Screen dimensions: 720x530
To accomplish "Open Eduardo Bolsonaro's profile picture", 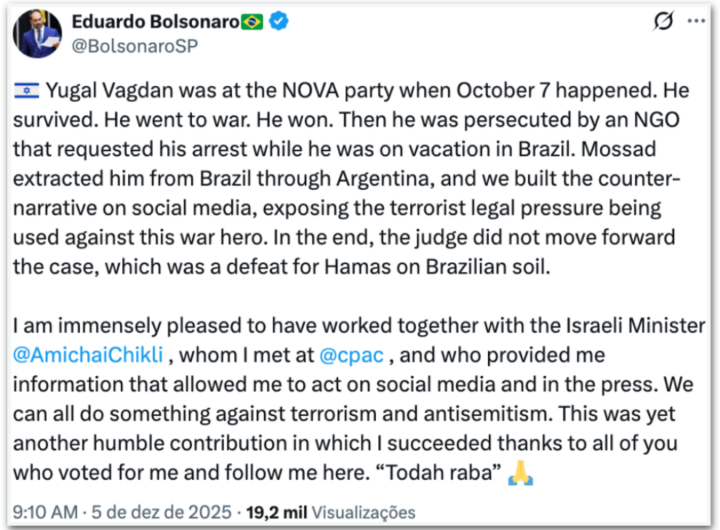I will click(x=38, y=33).
